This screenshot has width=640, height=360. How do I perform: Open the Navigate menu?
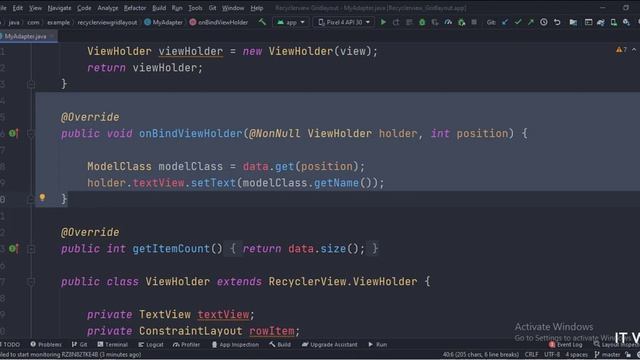[x=59, y=8]
